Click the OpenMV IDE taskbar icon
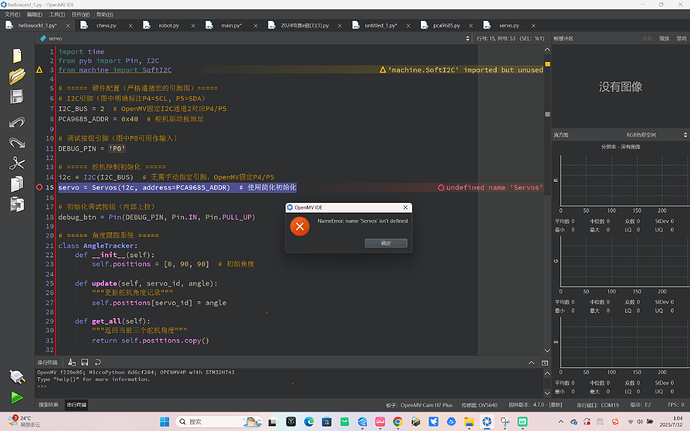This screenshot has width=690, height=431. pyautogui.click(x=487, y=422)
